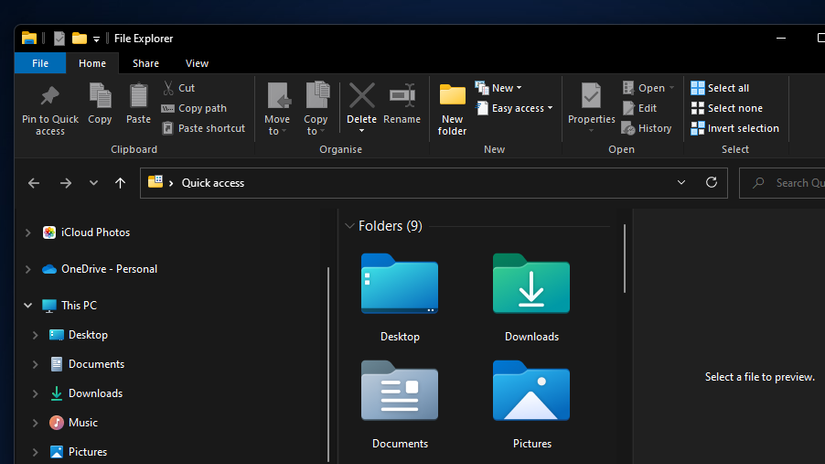This screenshot has height=464, width=825.
Task: Switch to the View tab
Action: 197,63
